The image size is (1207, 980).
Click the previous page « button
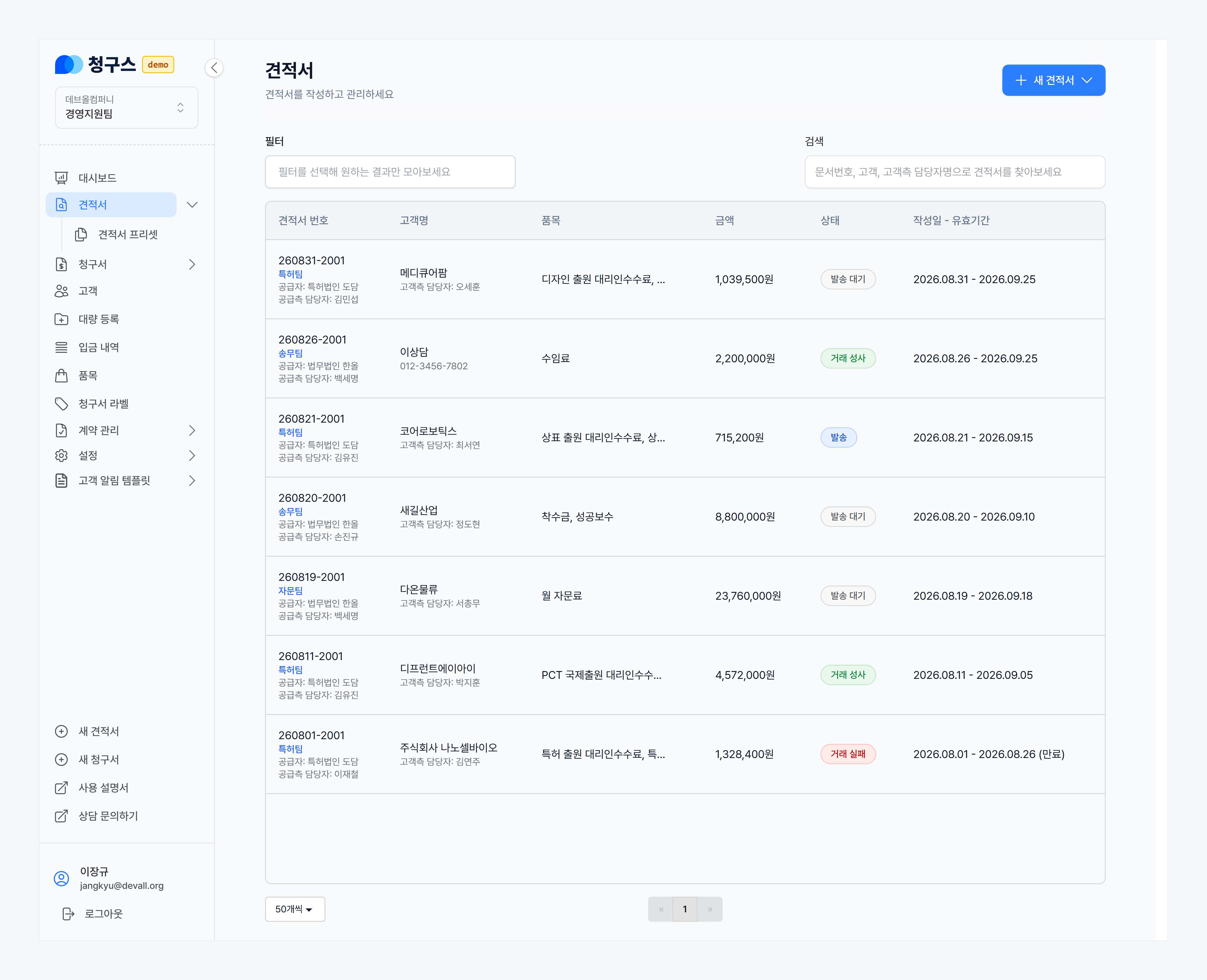pyautogui.click(x=661, y=909)
